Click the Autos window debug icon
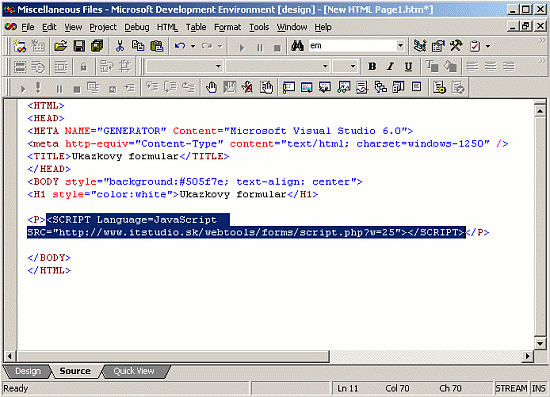The image size is (550, 397). tap(307, 87)
